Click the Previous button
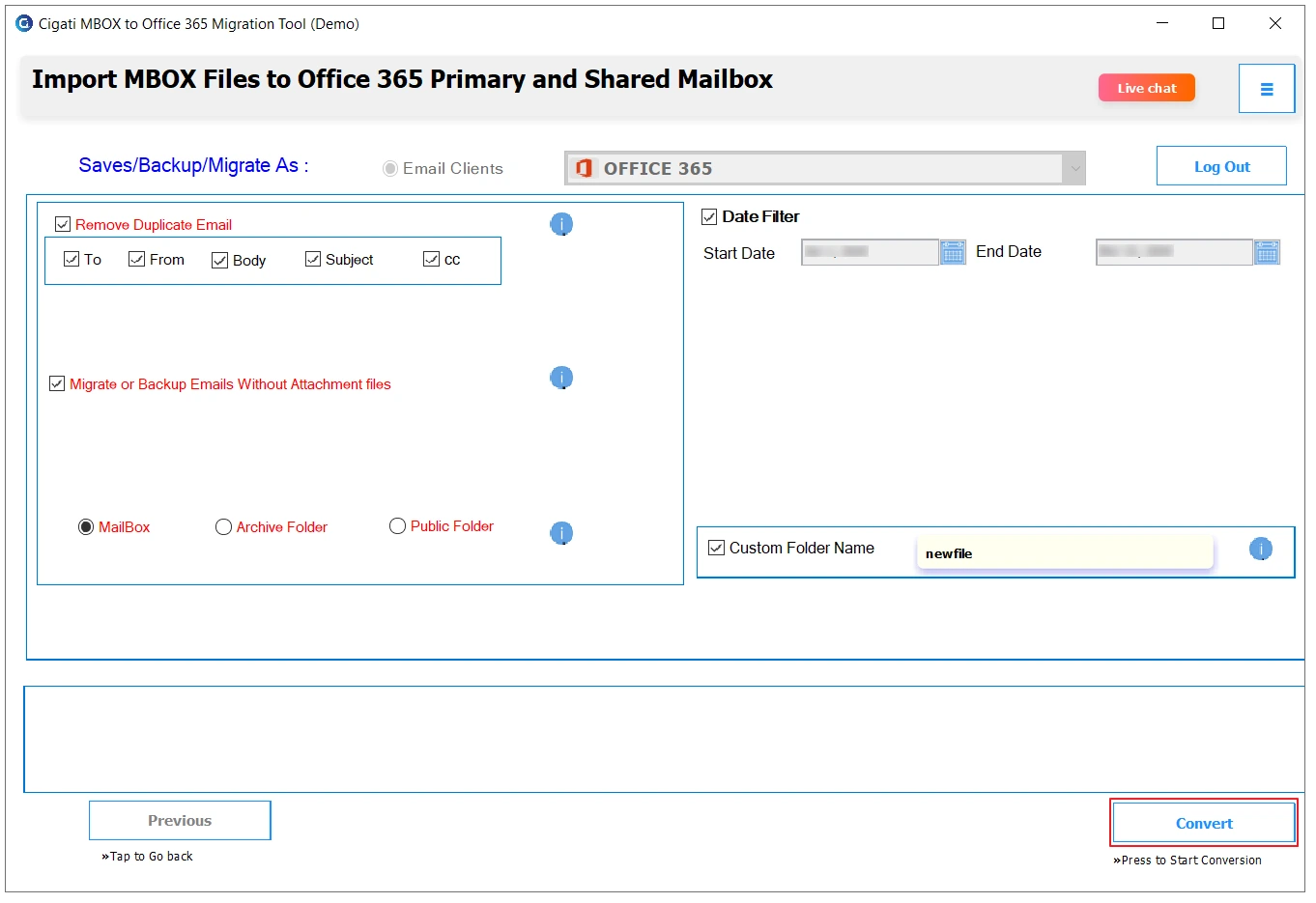 point(180,820)
